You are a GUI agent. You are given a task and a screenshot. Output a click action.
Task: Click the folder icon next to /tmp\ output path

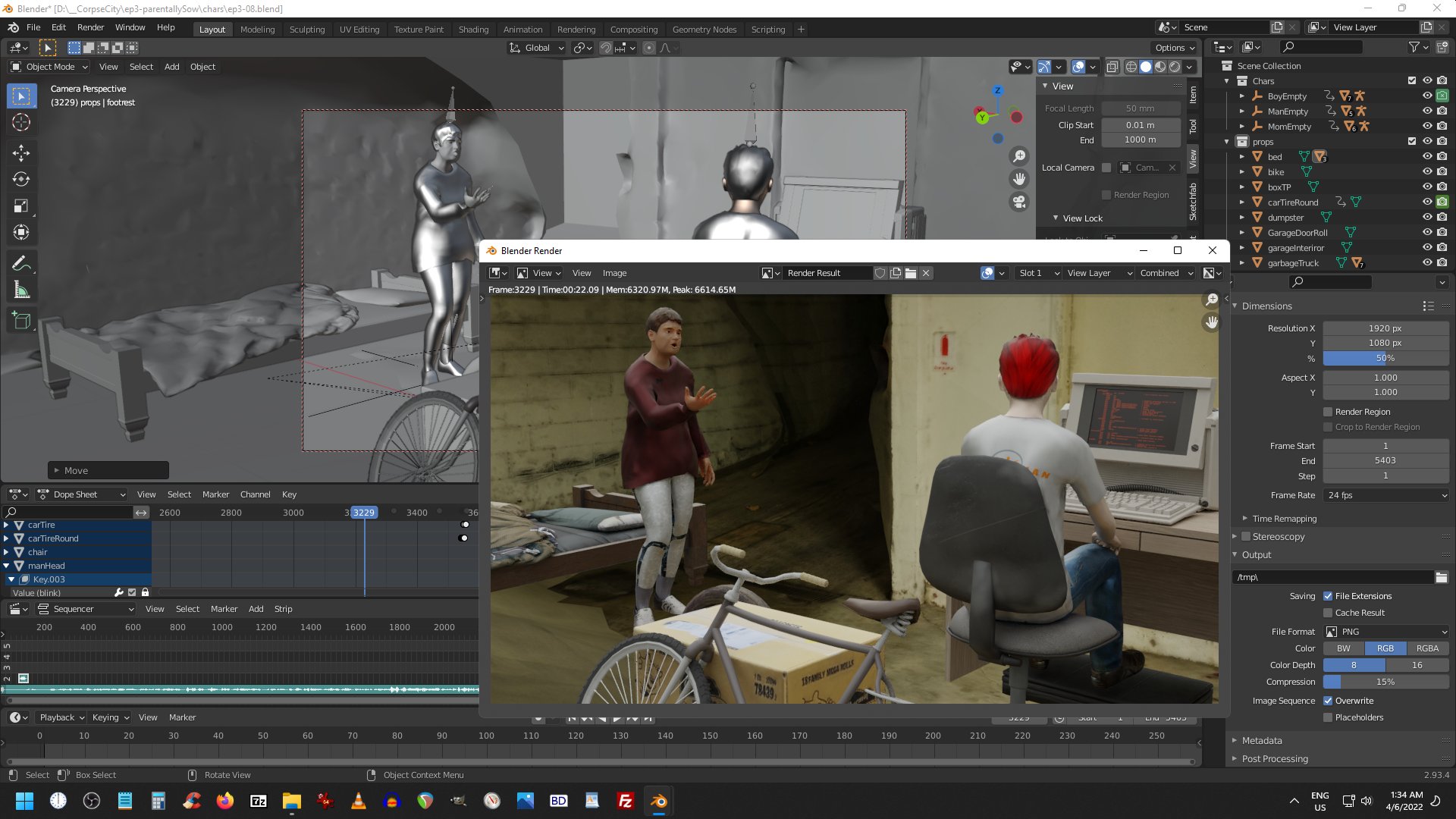(x=1441, y=577)
